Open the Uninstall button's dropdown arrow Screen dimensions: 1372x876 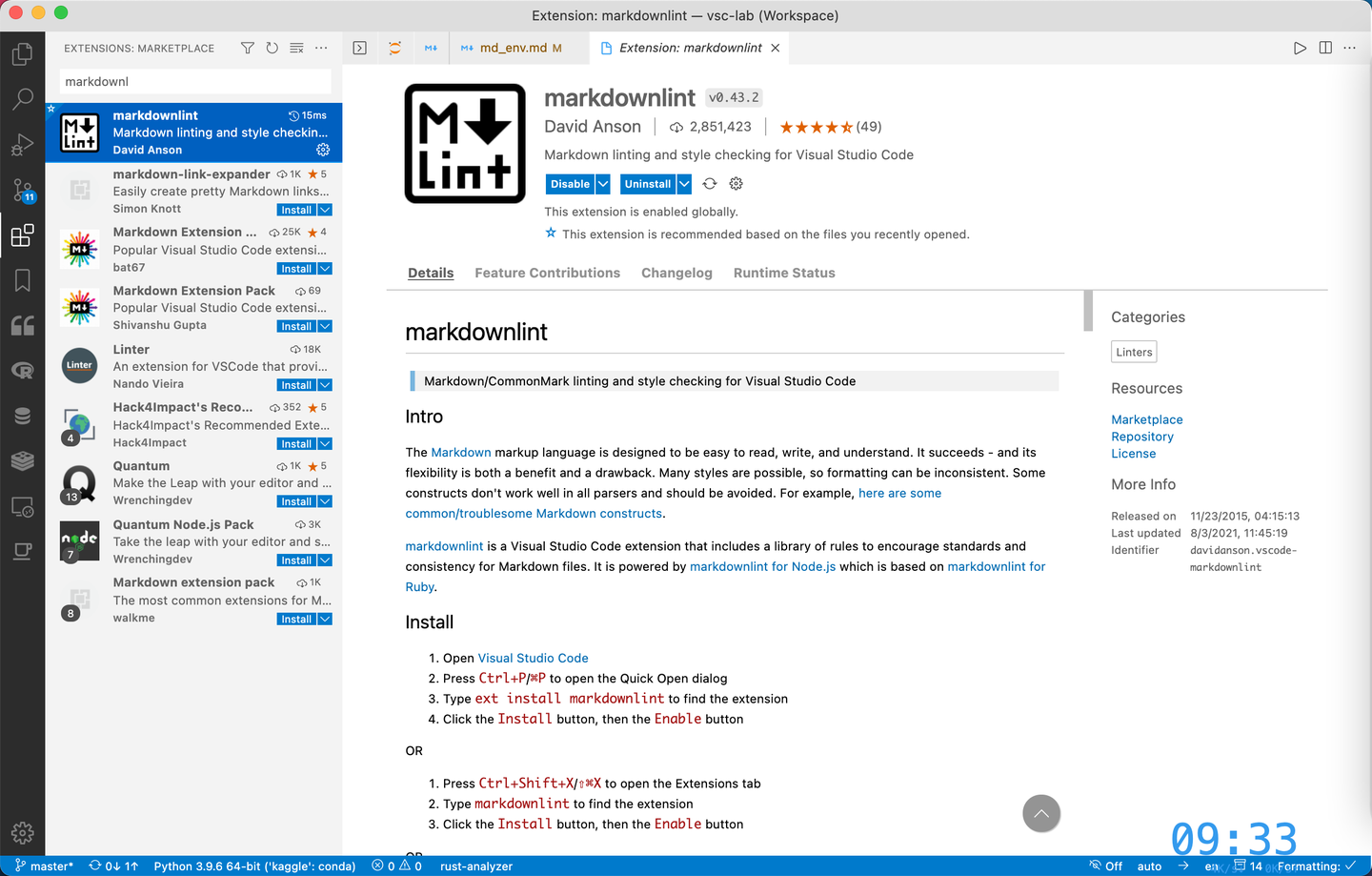tap(682, 183)
